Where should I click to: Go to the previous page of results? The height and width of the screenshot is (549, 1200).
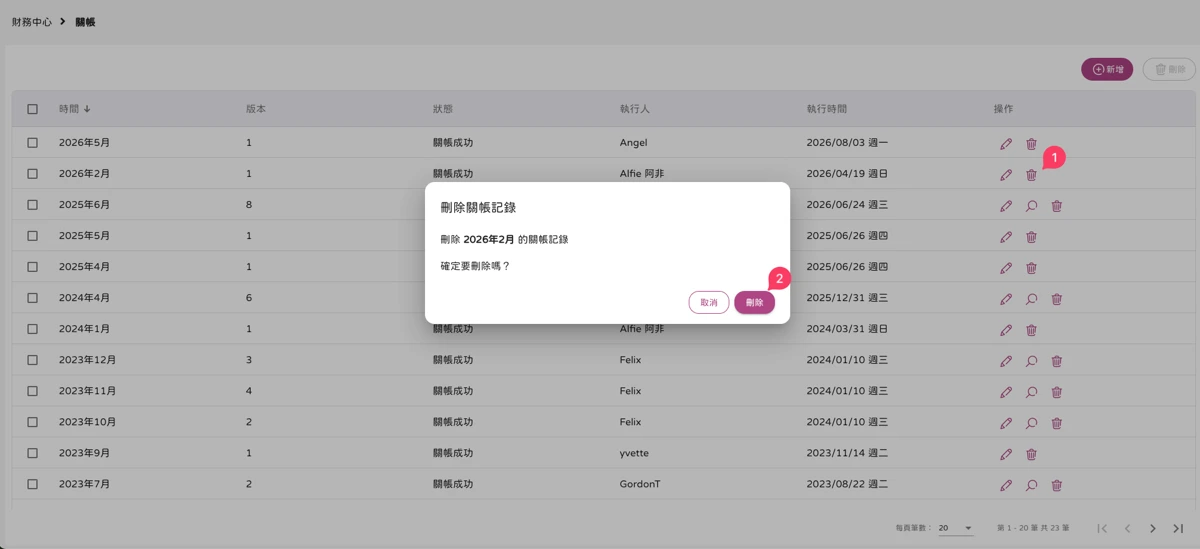(x=1127, y=528)
